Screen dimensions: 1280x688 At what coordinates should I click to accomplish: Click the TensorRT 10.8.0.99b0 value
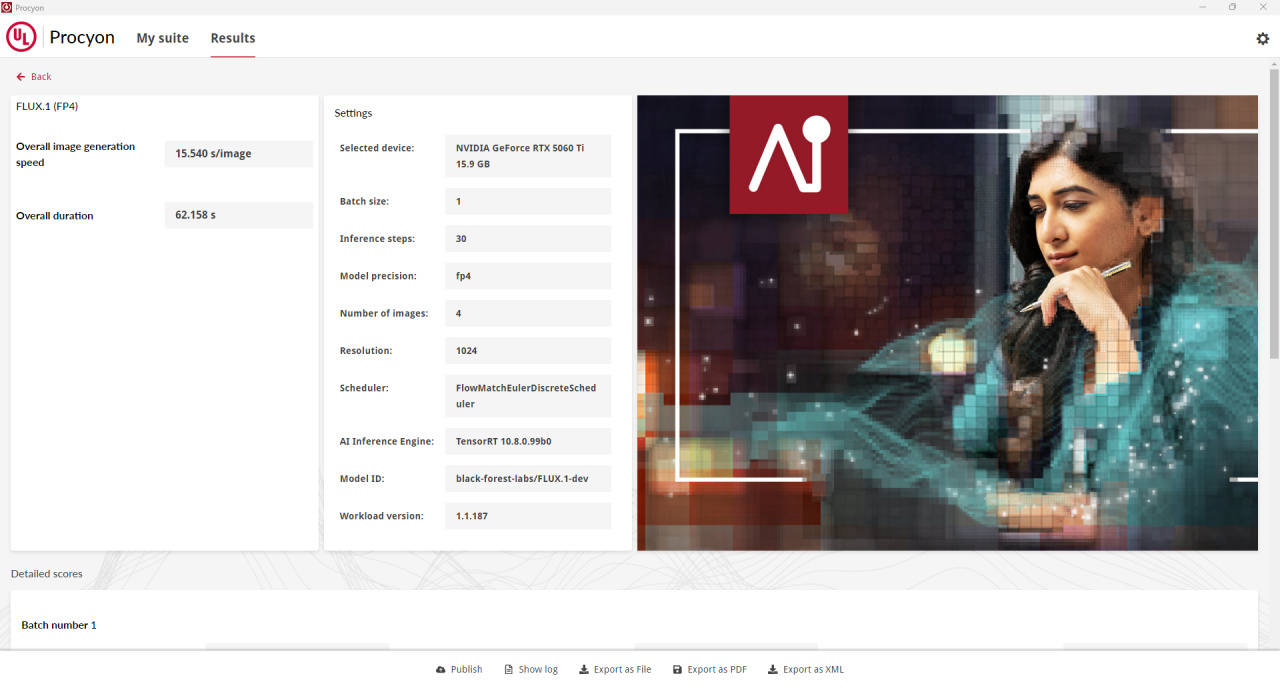(x=528, y=441)
